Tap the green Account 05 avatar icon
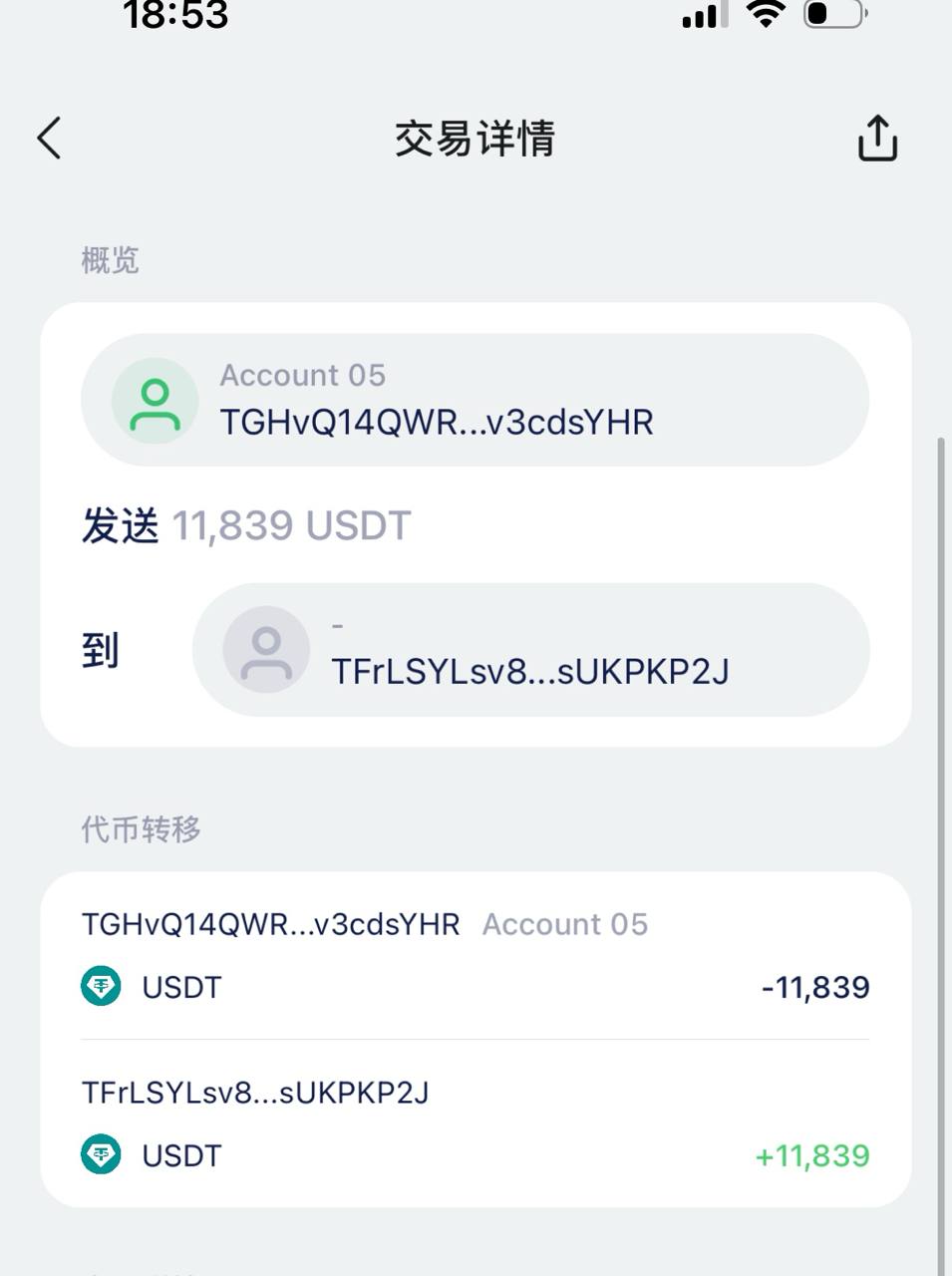This screenshot has height=1276, width=952. click(155, 401)
